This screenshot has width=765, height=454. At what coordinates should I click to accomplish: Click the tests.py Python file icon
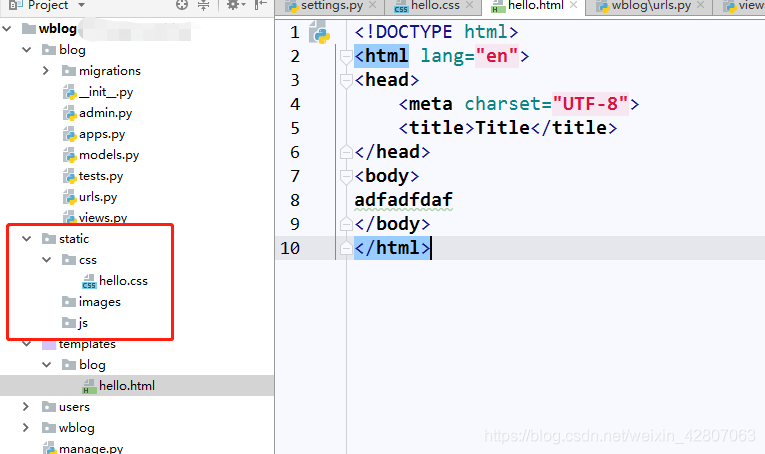[x=70, y=176]
